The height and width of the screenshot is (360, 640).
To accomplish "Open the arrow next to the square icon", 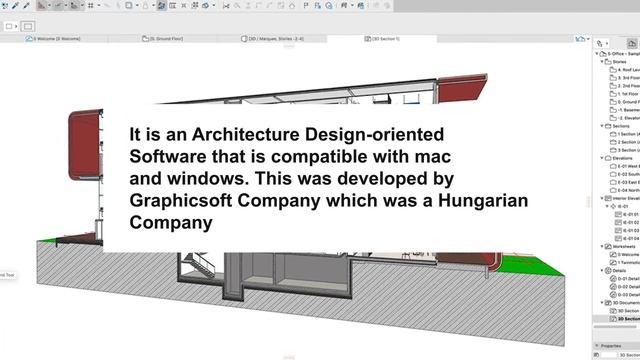I will [x=137, y=6].
